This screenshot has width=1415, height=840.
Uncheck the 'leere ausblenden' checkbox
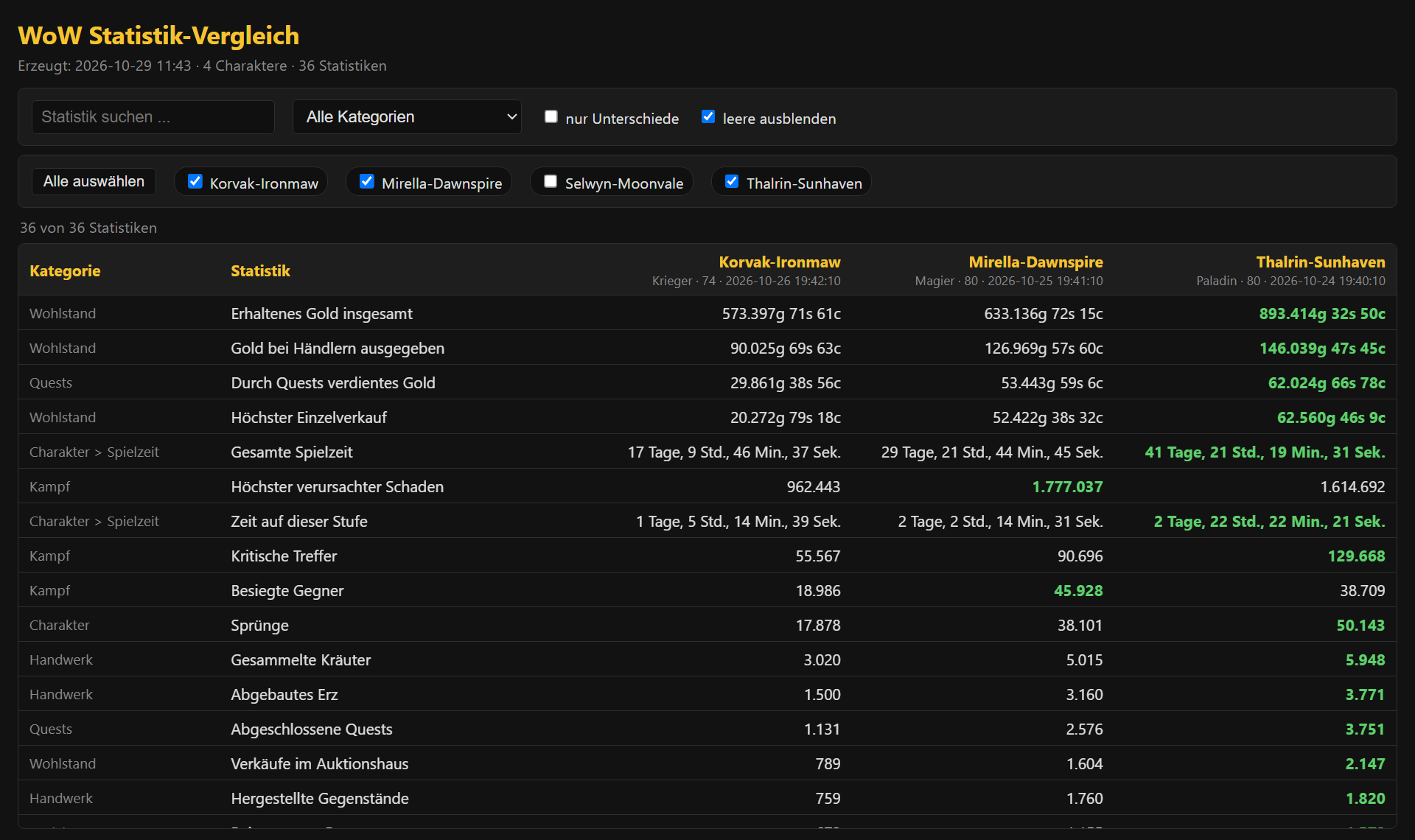[x=708, y=117]
